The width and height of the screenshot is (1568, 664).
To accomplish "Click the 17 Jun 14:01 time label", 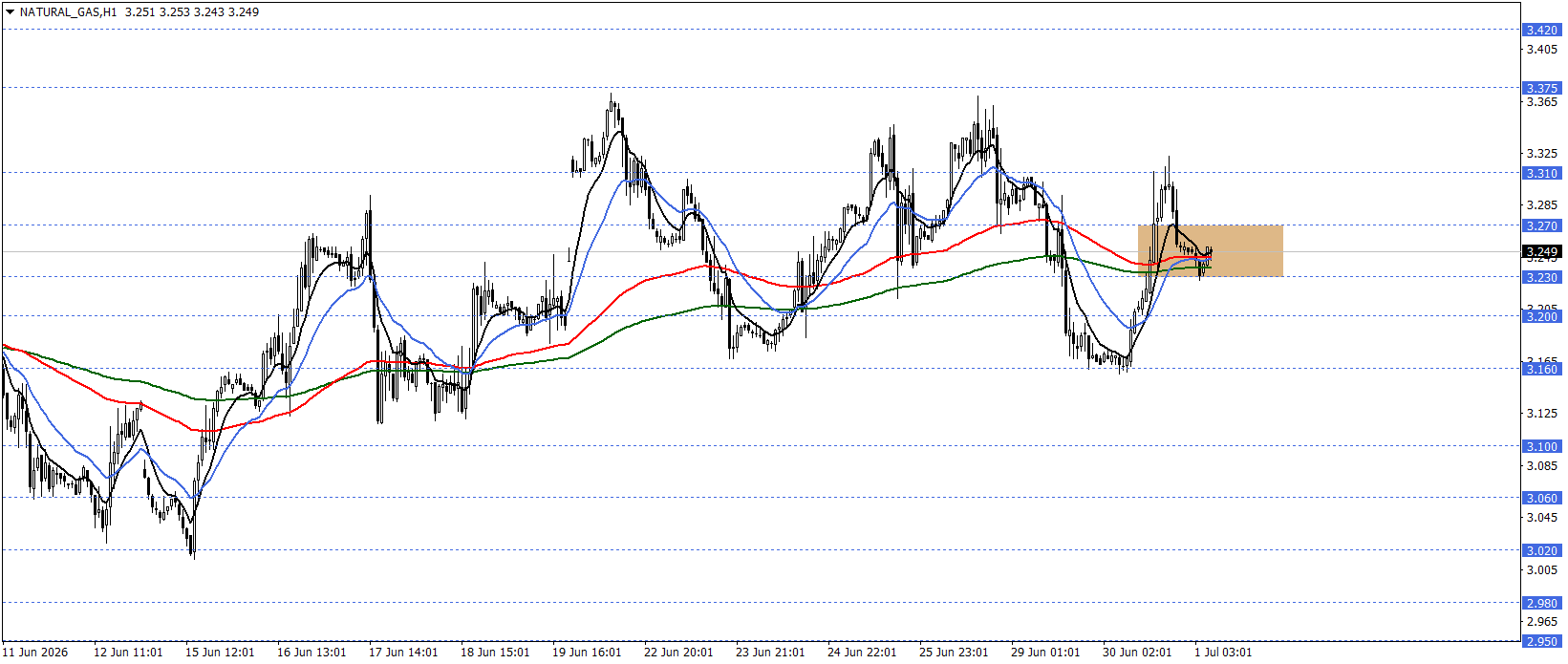I will point(403,653).
